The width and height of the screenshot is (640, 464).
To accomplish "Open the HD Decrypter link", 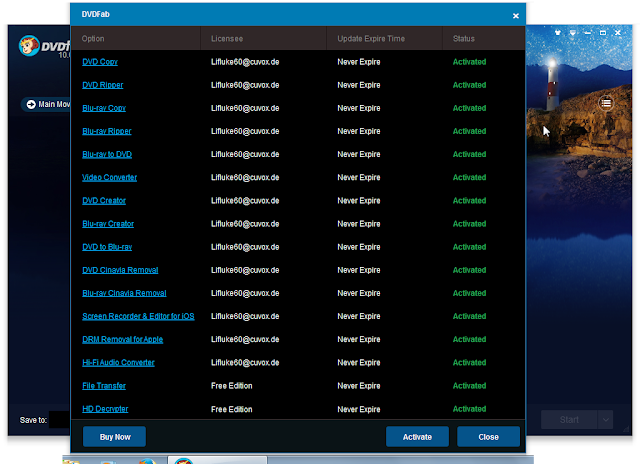I will tap(105, 409).
